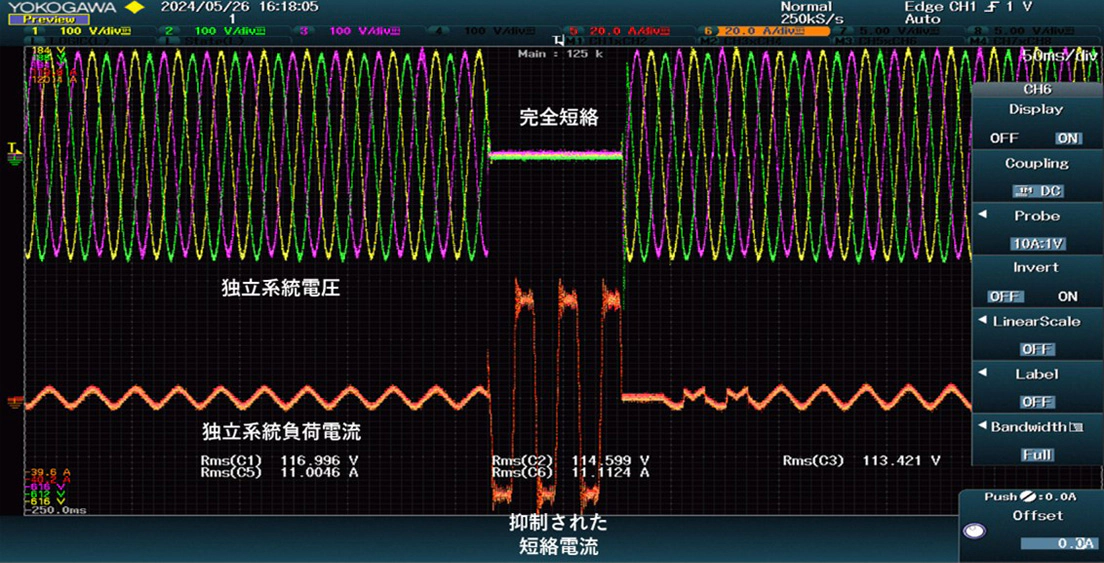This screenshot has height=563, width=1104.
Task: Open the Coupling DC setting
Action: (1036, 177)
